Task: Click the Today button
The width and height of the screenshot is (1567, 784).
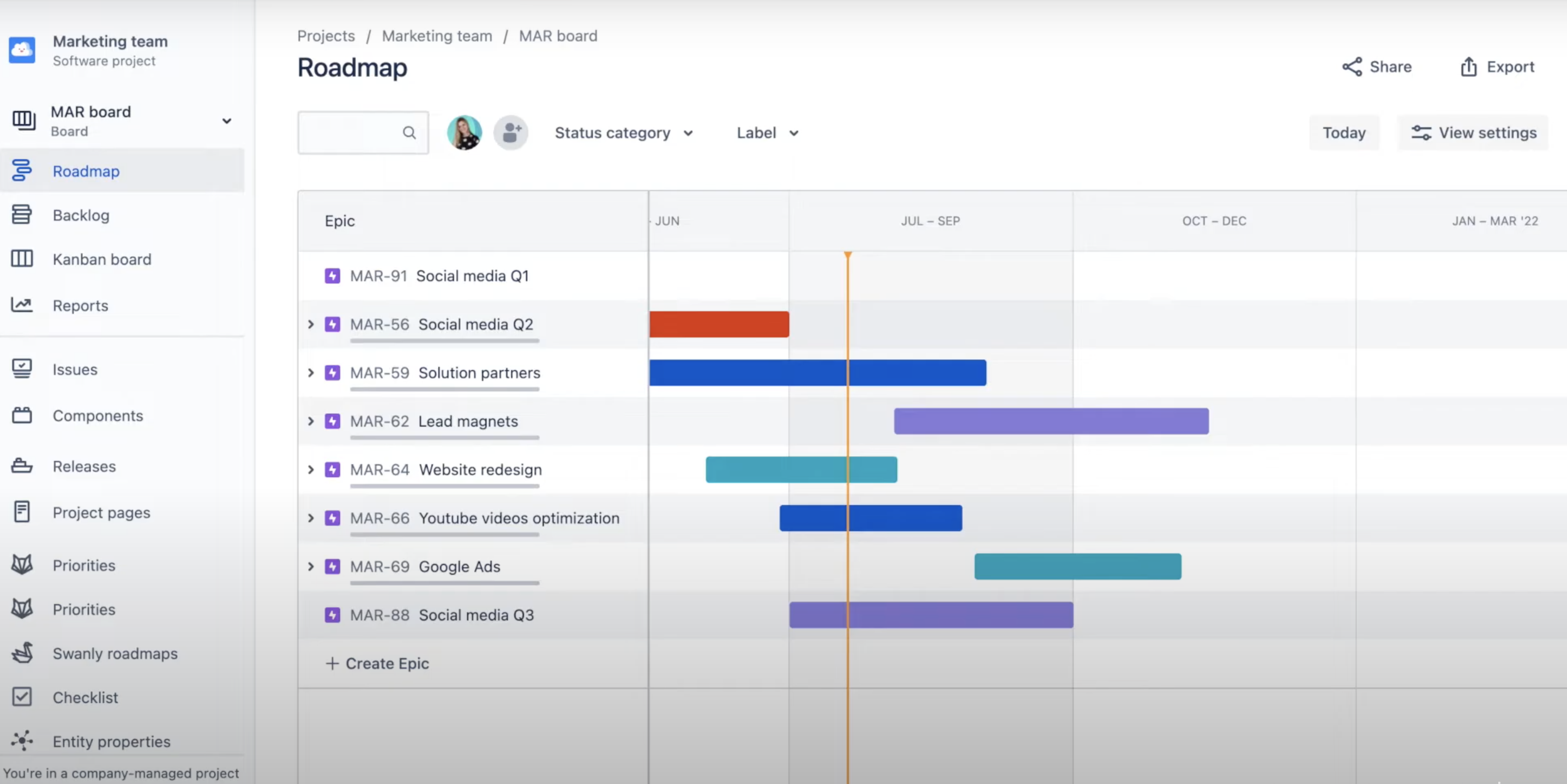Action: tap(1344, 132)
